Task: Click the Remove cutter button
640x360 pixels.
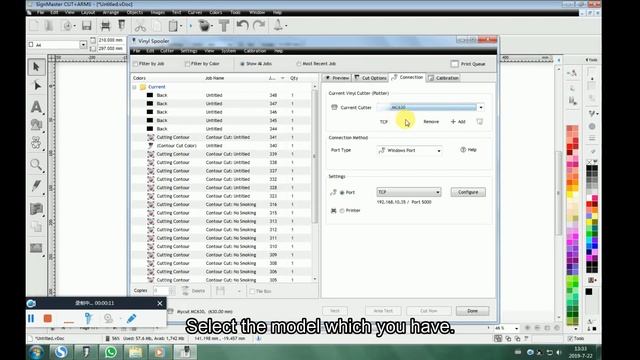Action: click(x=431, y=122)
